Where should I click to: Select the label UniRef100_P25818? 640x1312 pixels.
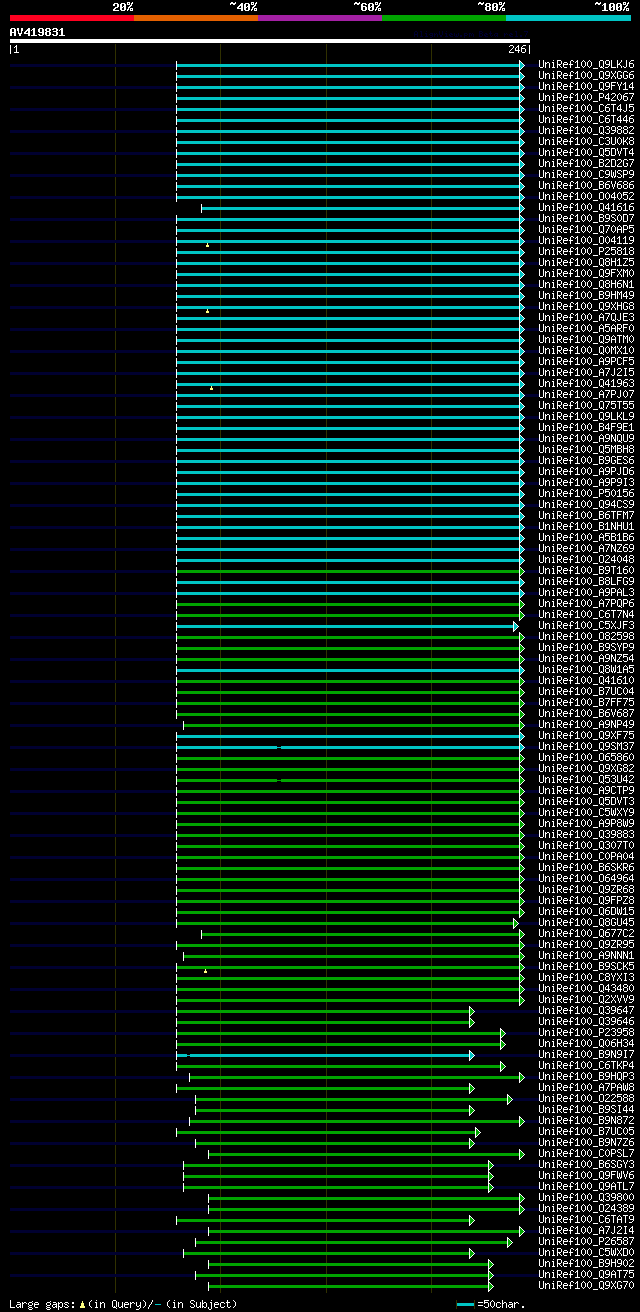586,251
